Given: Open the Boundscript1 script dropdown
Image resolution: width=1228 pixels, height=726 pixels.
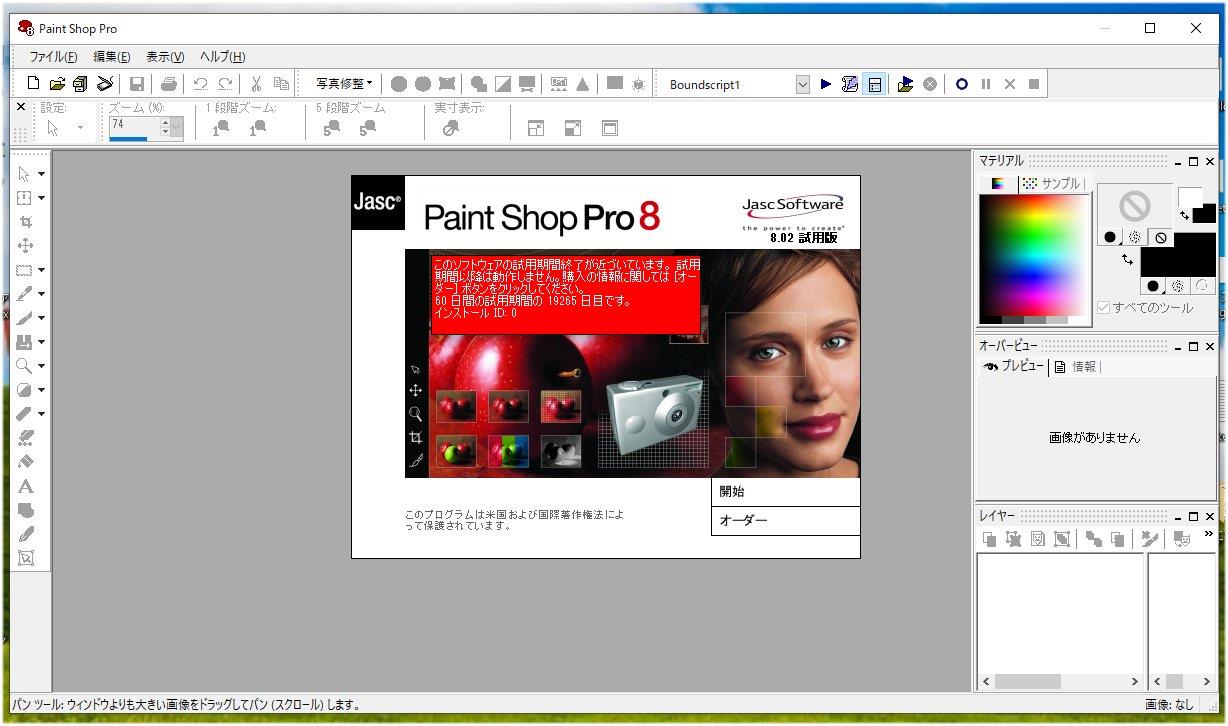Looking at the screenshot, I should pos(802,85).
